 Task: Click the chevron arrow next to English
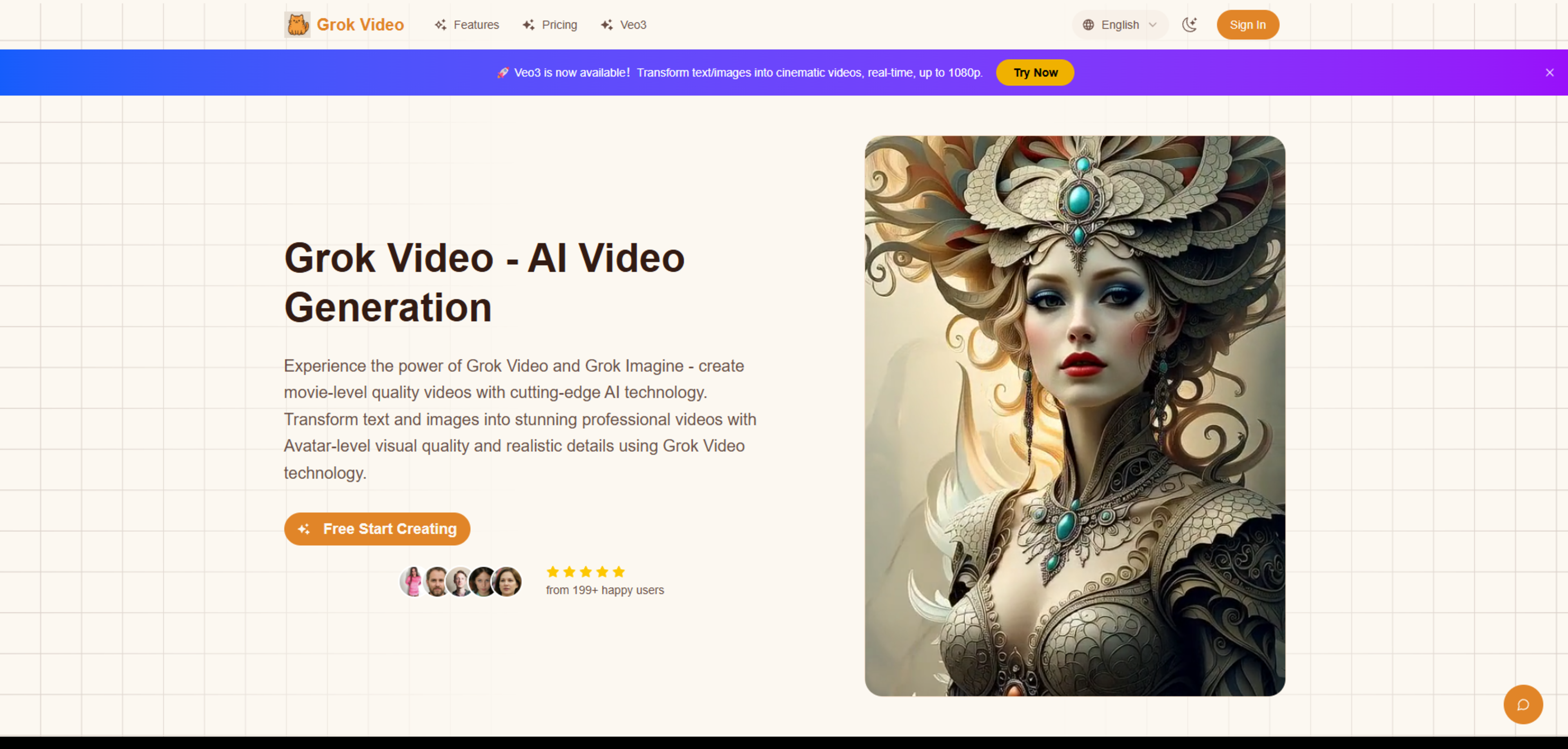tap(1152, 25)
